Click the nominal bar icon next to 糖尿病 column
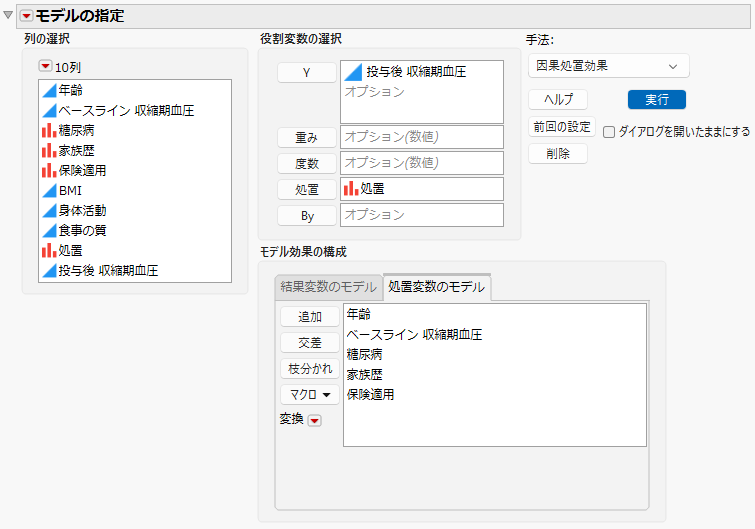The width and height of the screenshot is (755, 529). pyautogui.click(x=49, y=130)
